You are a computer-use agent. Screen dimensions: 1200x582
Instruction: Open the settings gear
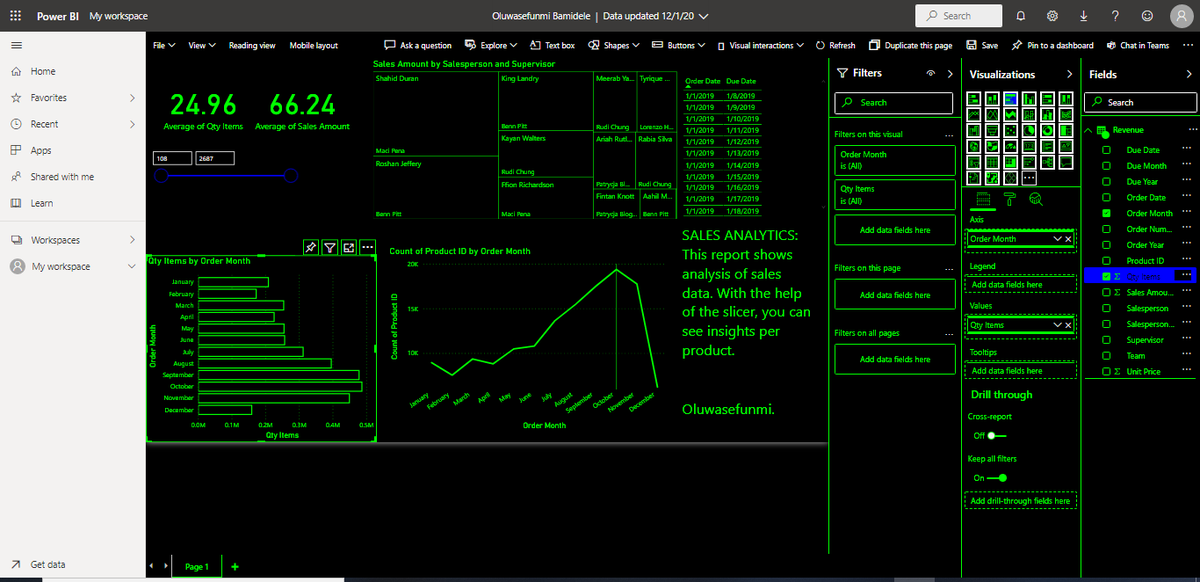(x=1052, y=16)
